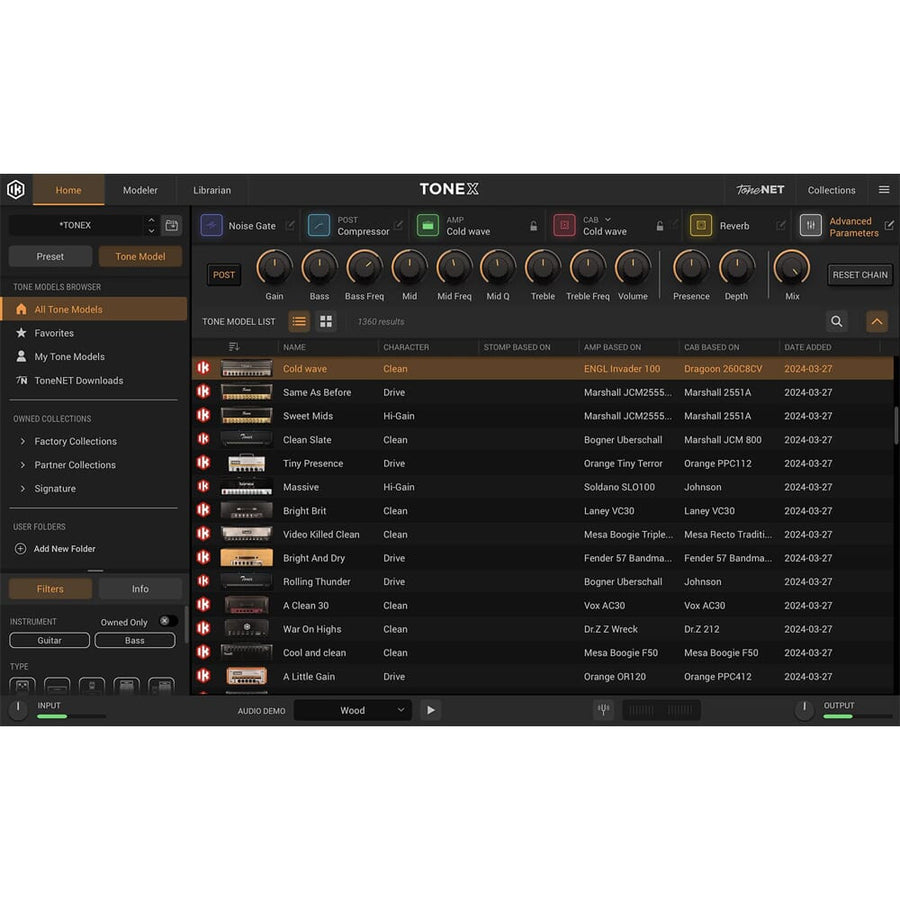Open Advanced Parameters mixer icon

(x=810, y=226)
